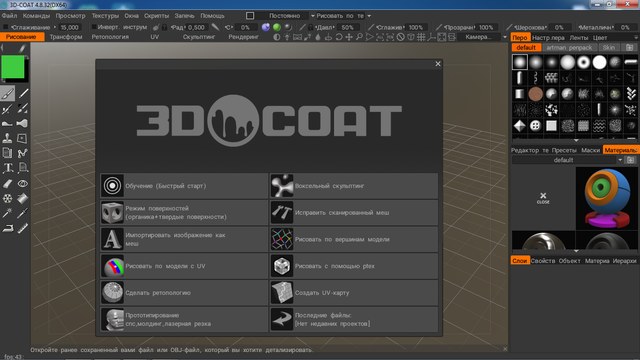Viewport: 640px width, 360px height.
Task: Expand brush alphas list with bottom arrow
Action: [576, 140]
